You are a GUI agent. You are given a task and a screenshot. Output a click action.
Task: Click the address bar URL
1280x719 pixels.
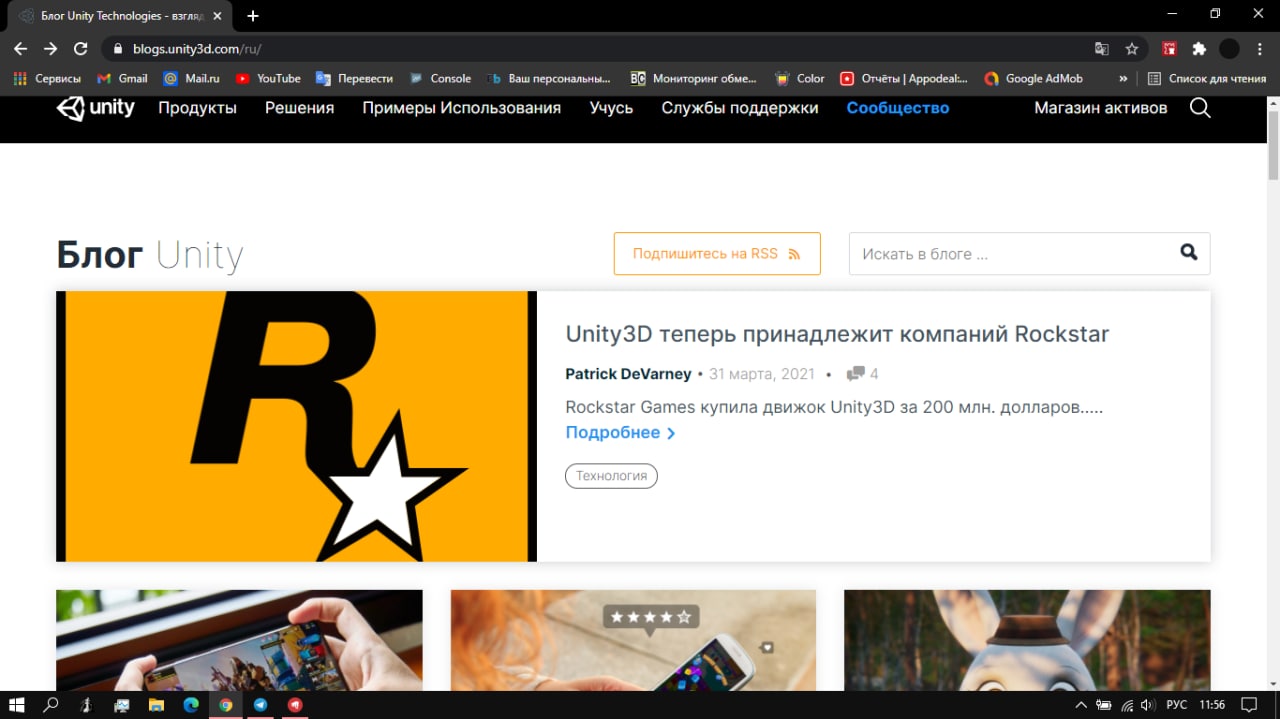point(197,48)
